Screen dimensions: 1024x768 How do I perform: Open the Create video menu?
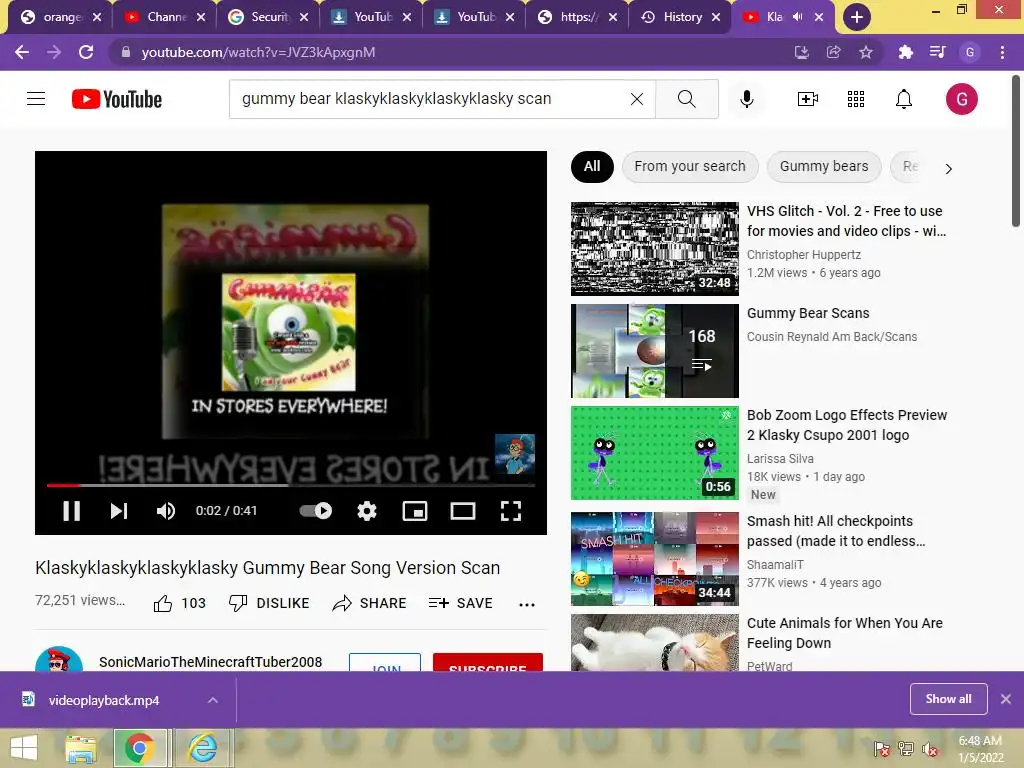pos(808,99)
